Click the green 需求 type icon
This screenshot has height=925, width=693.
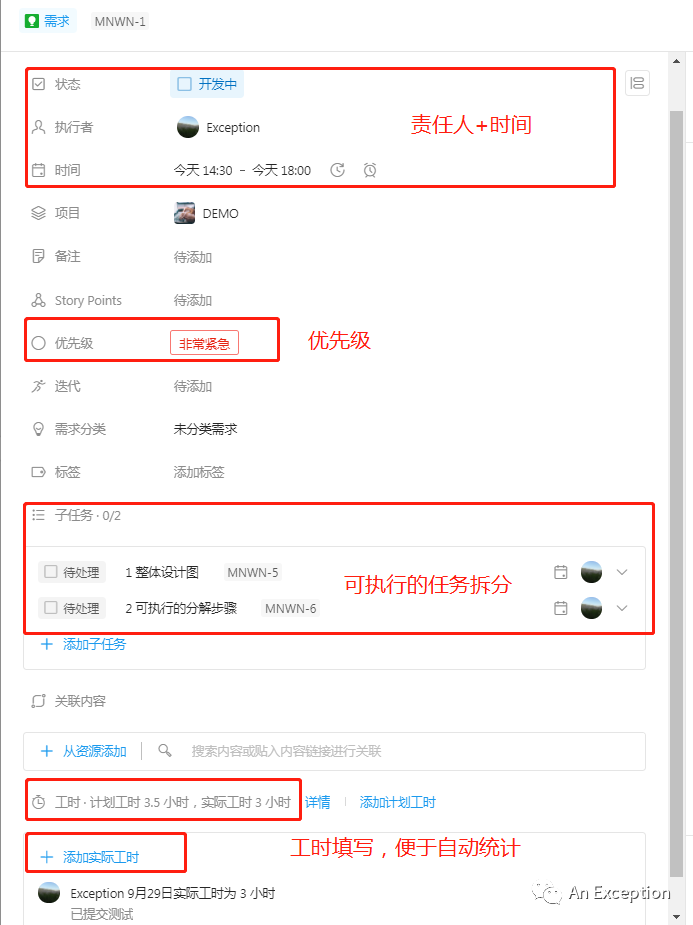tap(32, 21)
